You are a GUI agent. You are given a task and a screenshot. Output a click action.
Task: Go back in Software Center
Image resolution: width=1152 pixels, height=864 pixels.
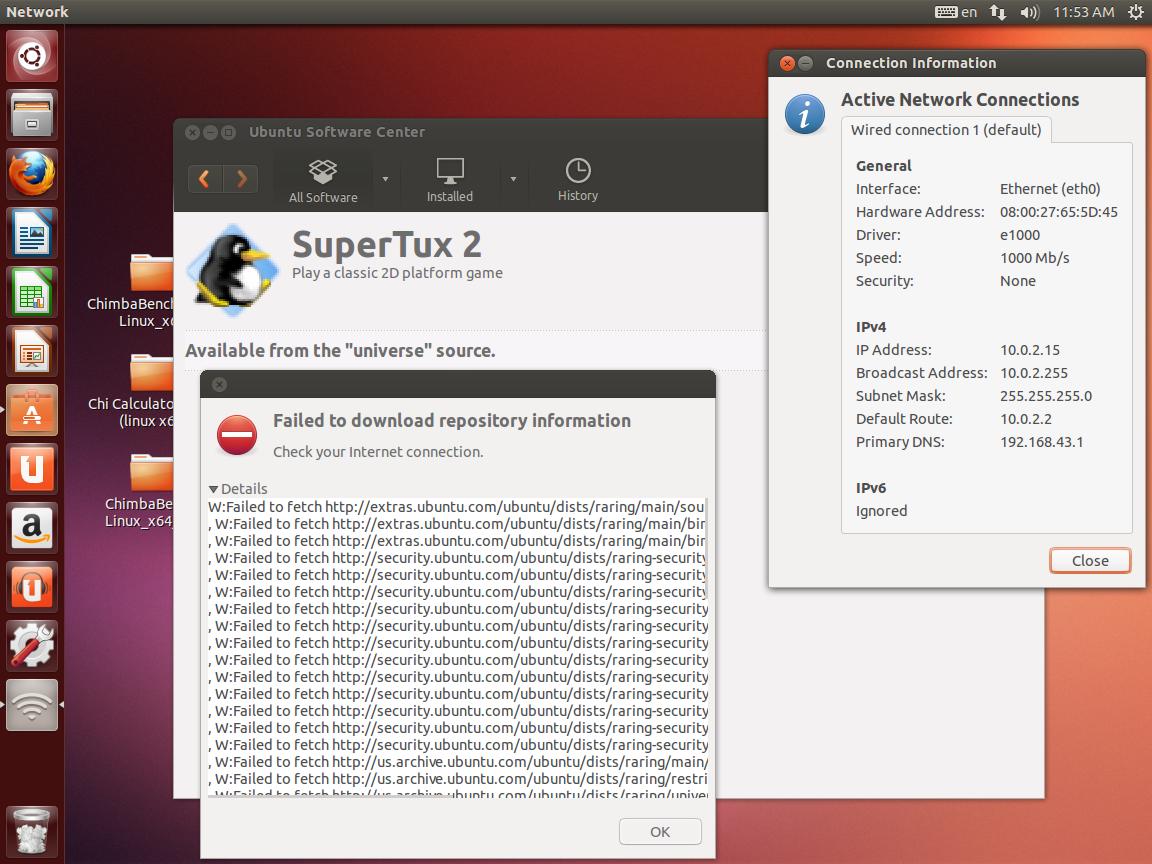(205, 180)
